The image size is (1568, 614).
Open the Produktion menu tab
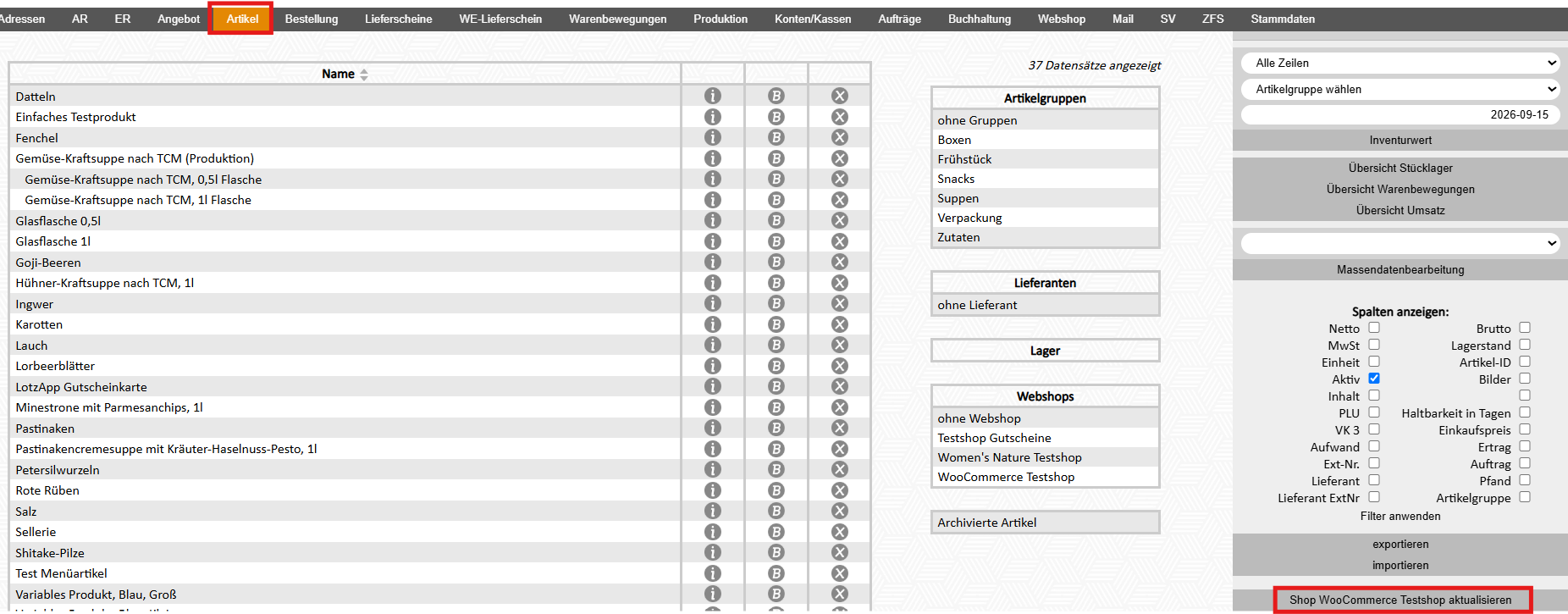click(721, 19)
